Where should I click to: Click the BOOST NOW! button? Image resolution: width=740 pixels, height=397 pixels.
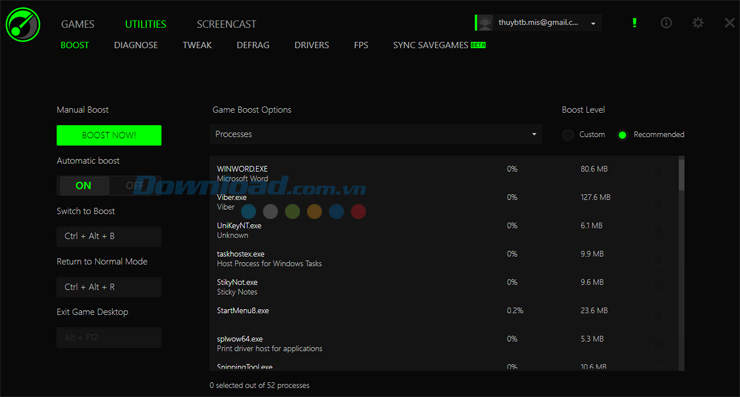point(109,135)
